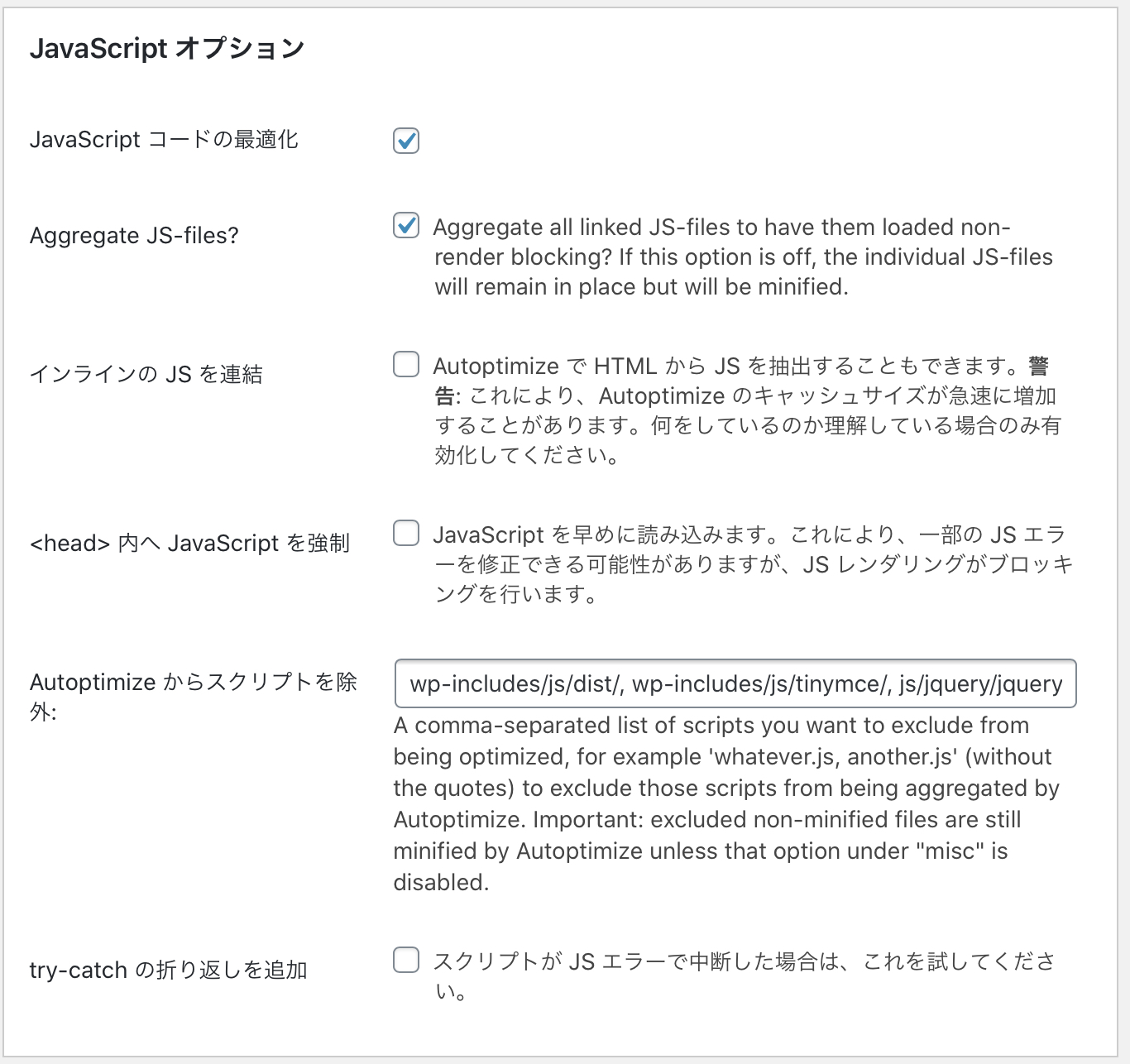Click the 'minified by Autoptimize unless' help line
The width and height of the screenshot is (1130, 1064).
pos(701,851)
